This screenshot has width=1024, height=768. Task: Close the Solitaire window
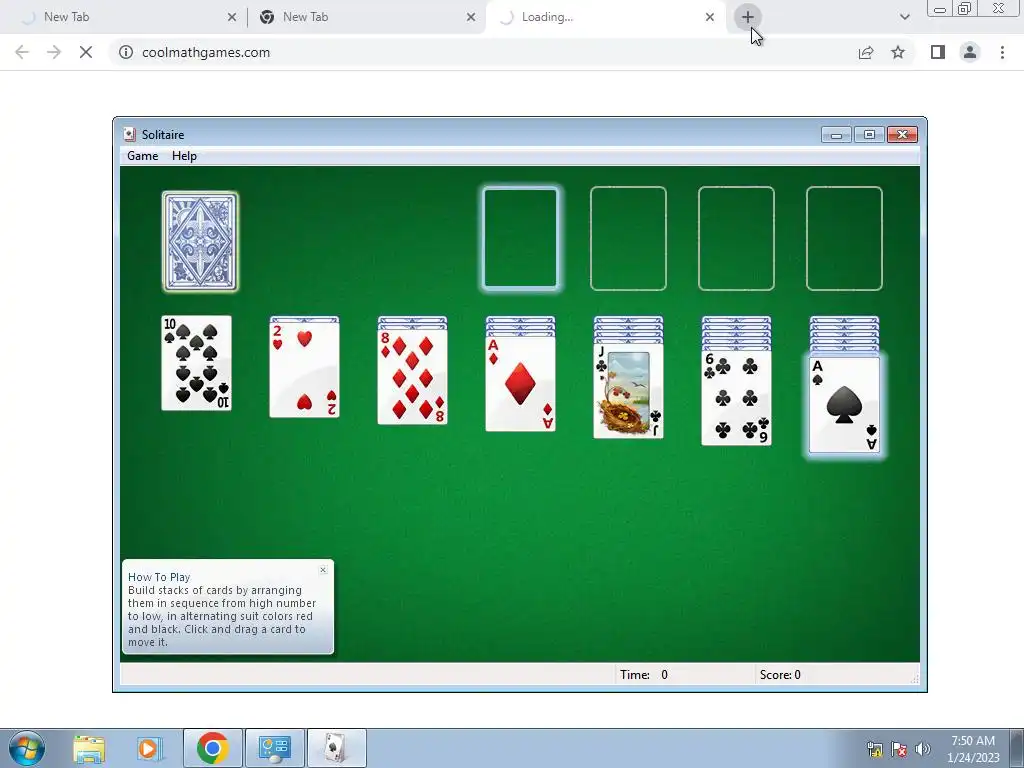tap(903, 135)
